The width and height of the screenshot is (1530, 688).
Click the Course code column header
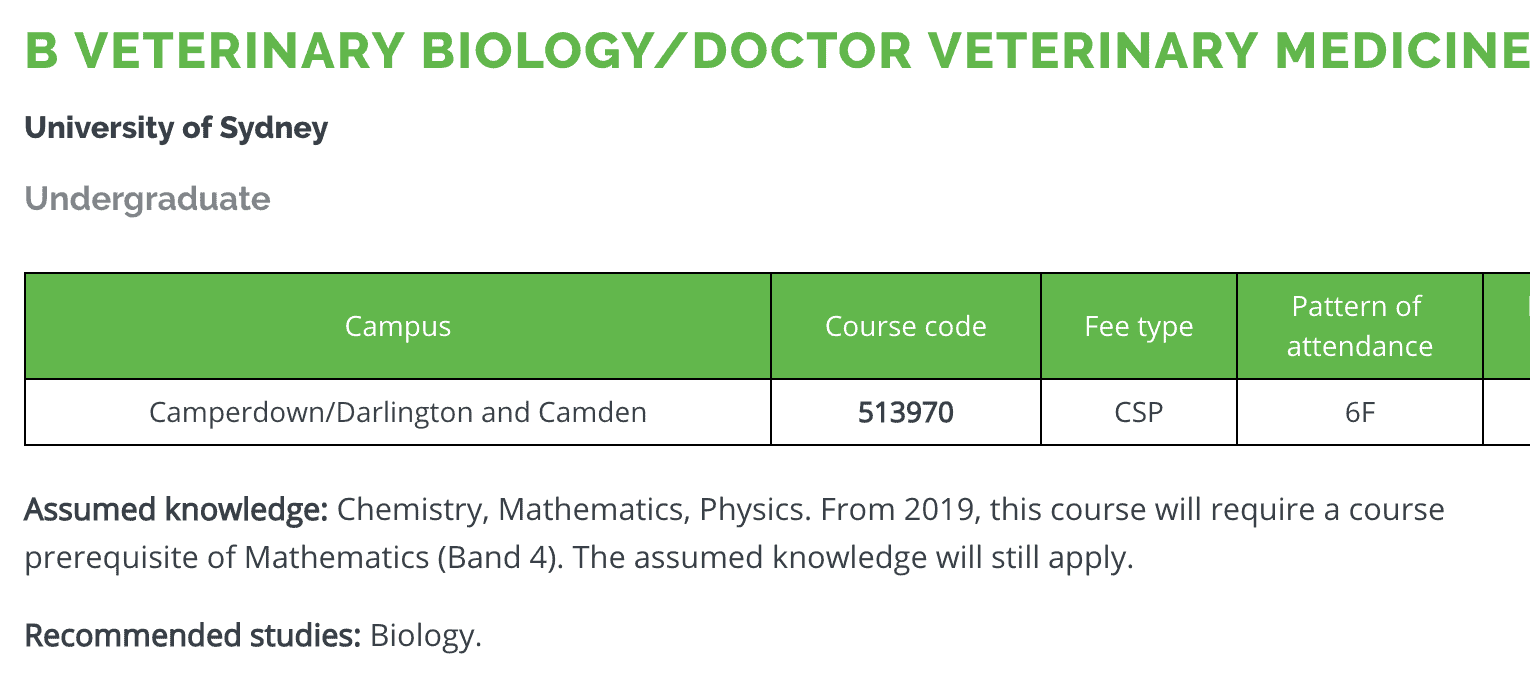click(x=906, y=326)
